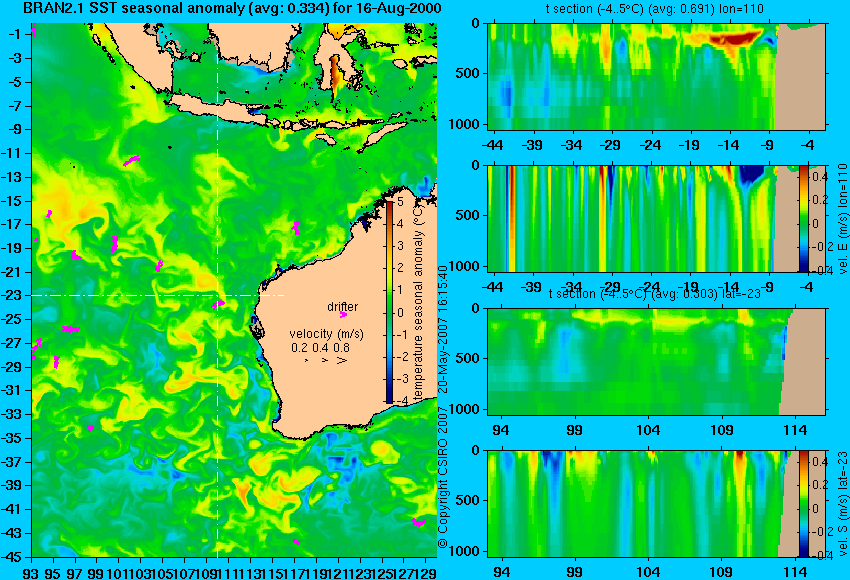Click the magenta drifter legend marker
The image size is (850, 580).
coord(343,314)
